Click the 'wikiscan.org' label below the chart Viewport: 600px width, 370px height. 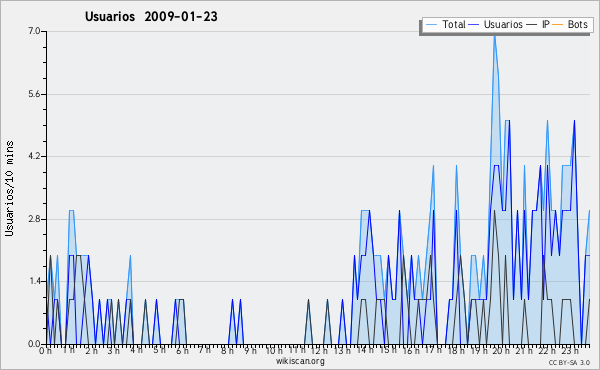click(300, 361)
